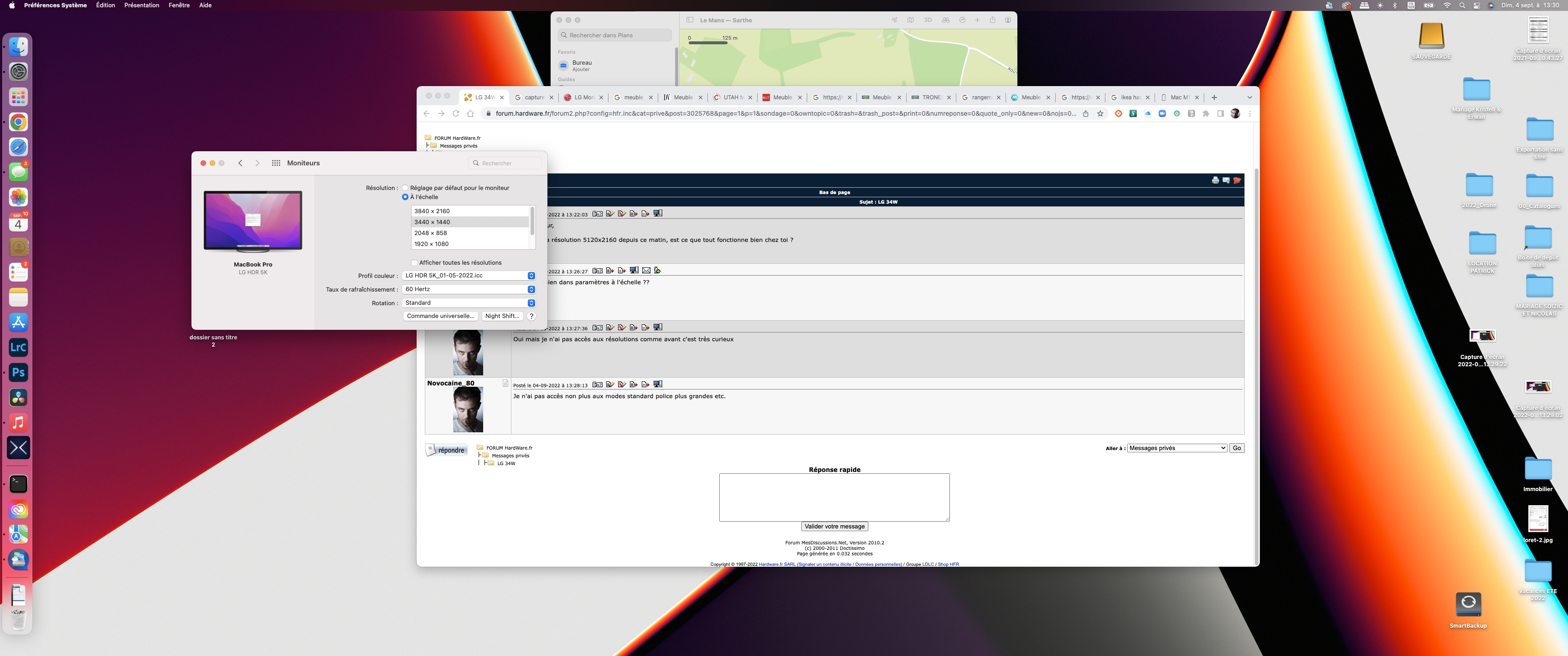The height and width of the screenshot is (656, 1568).
Task: Open the Profil couleur dropdown
Action: click(x=469, y=276)
